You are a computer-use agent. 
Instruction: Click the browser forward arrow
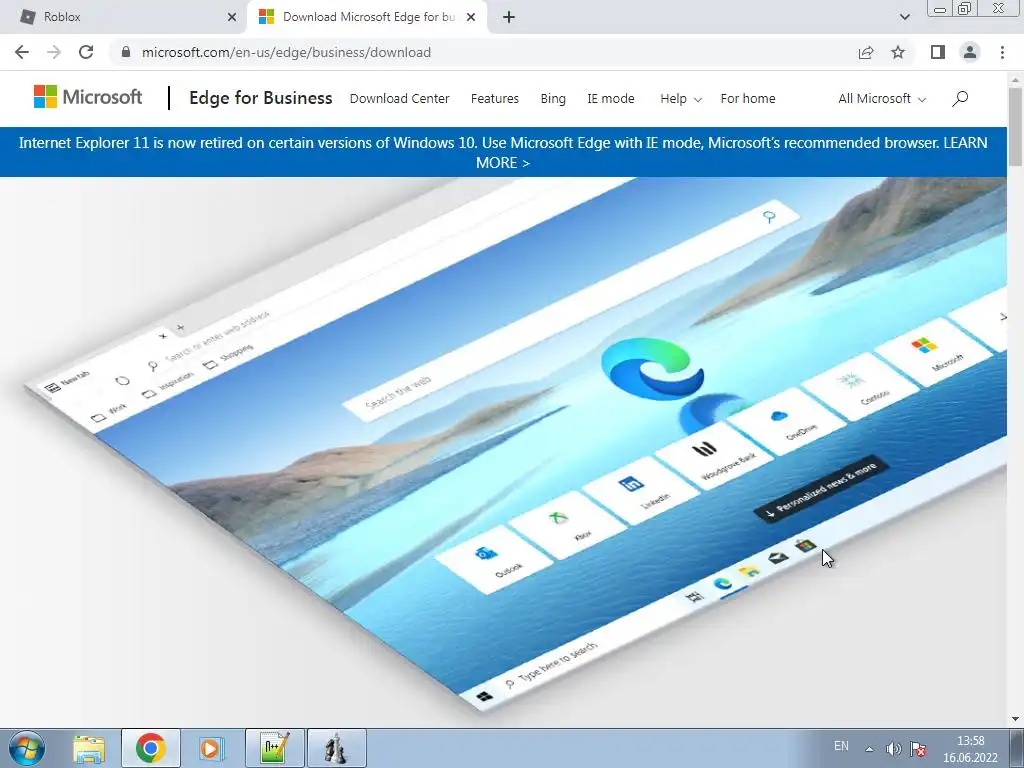coord(54,52)
